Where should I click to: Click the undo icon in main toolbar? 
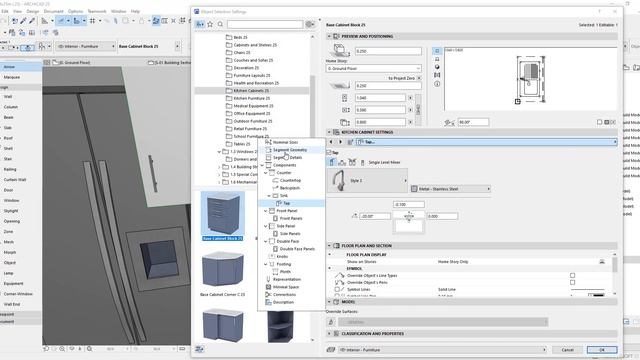(x=15, y=21)
